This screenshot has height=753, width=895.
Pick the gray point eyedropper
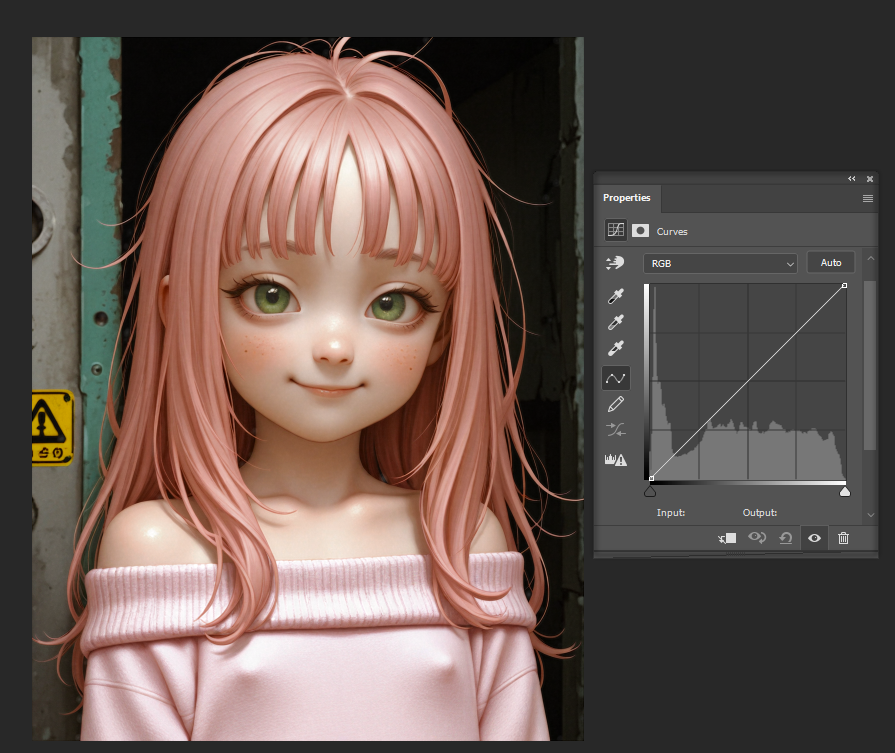coord(615,322)
